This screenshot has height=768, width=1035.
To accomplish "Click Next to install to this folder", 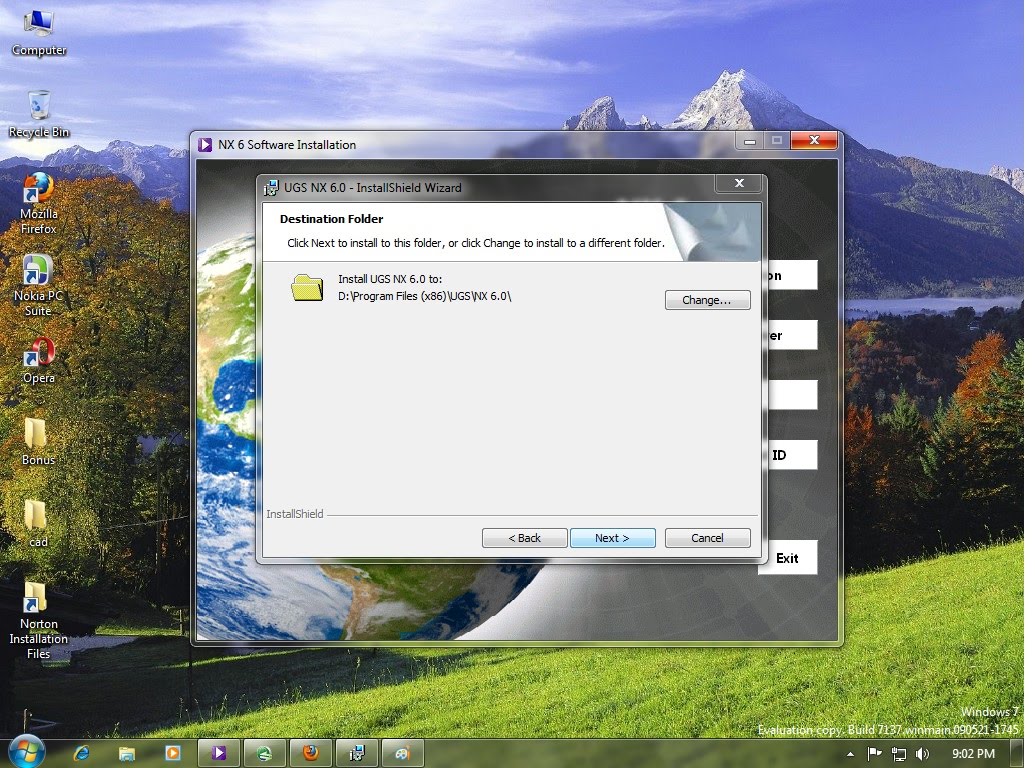I will [613, 537].
